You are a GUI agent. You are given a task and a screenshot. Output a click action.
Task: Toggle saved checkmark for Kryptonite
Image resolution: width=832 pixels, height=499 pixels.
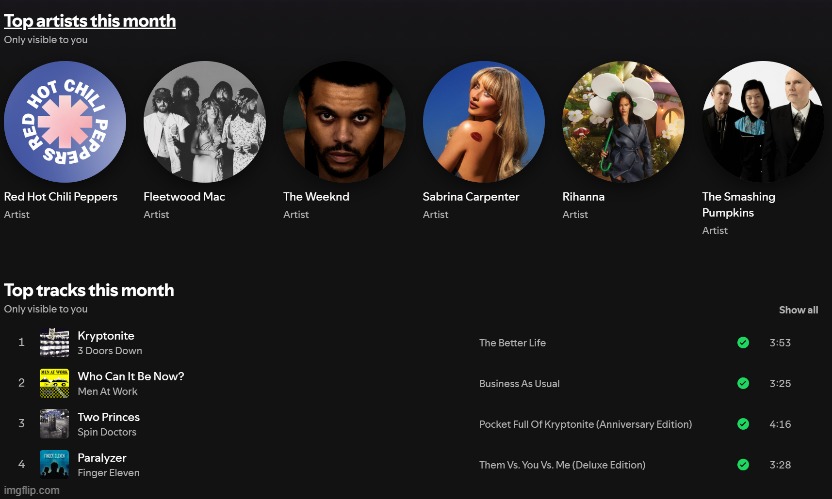click(743, 343)
